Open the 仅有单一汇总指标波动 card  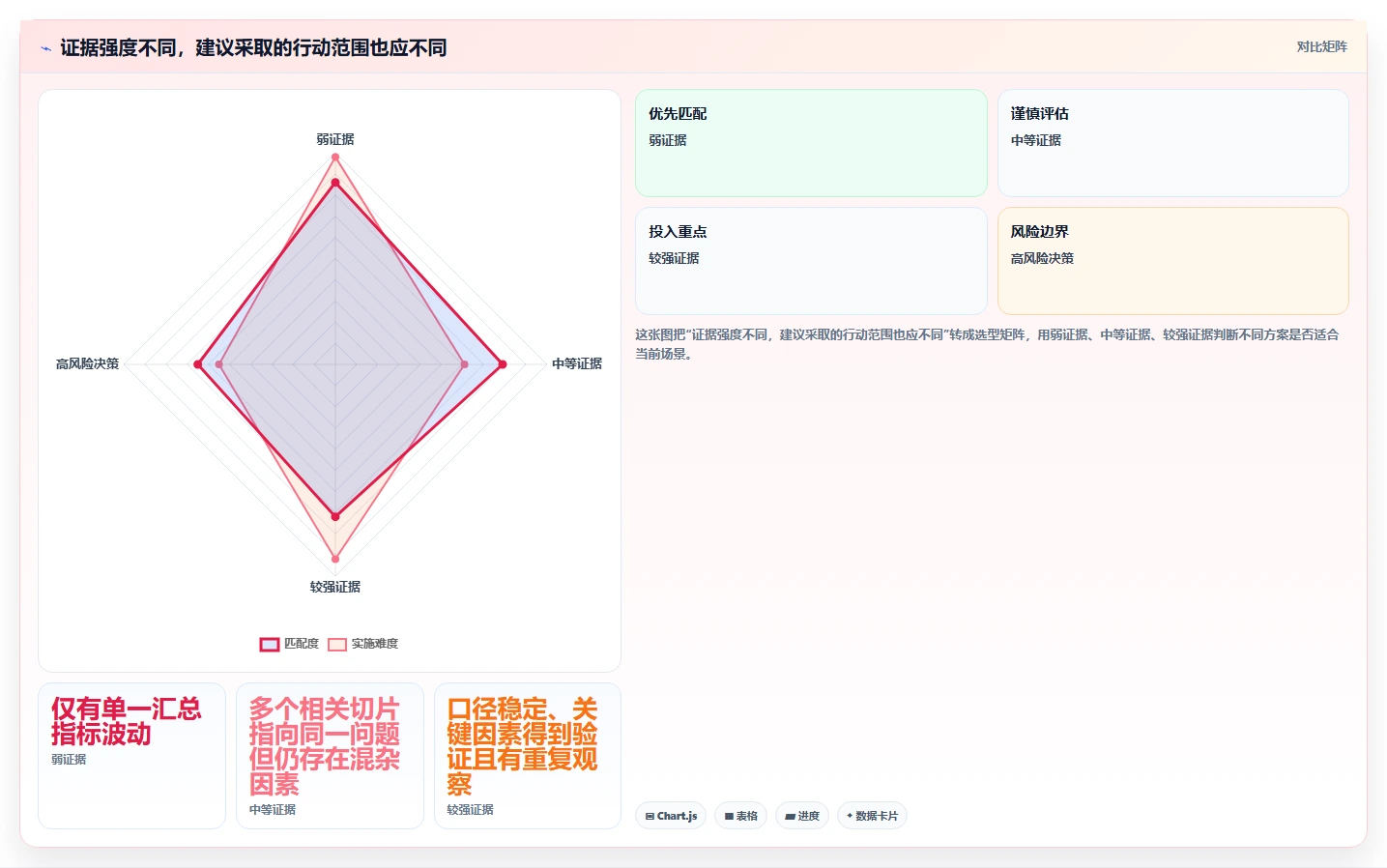coord(131,756)
